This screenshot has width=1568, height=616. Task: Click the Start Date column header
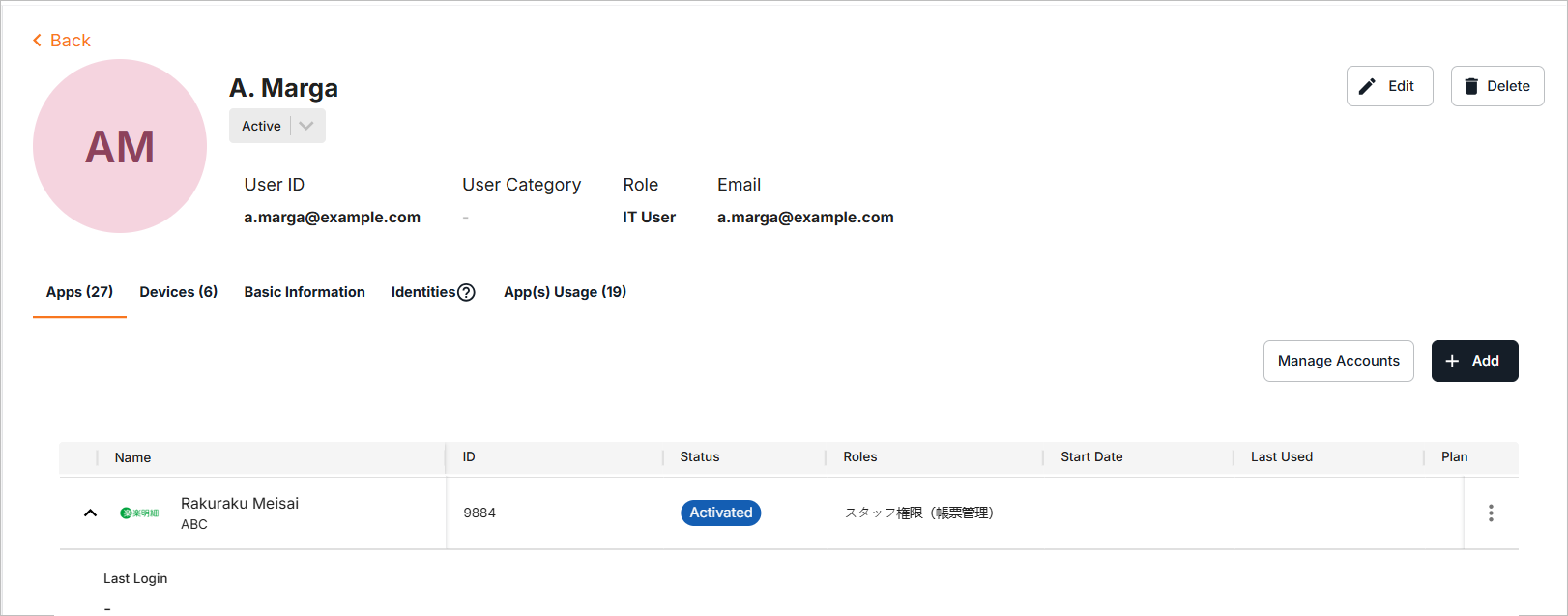(1091, 457)
